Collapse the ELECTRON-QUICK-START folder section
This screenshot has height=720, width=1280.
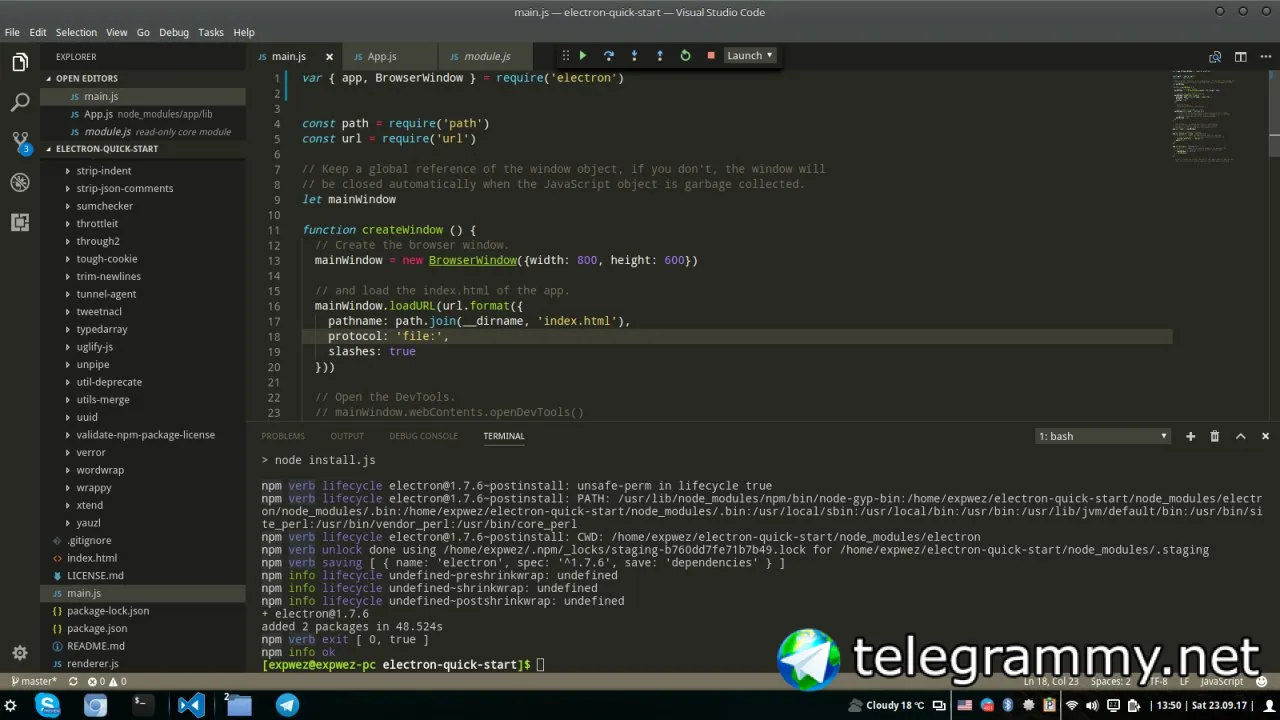143,149
